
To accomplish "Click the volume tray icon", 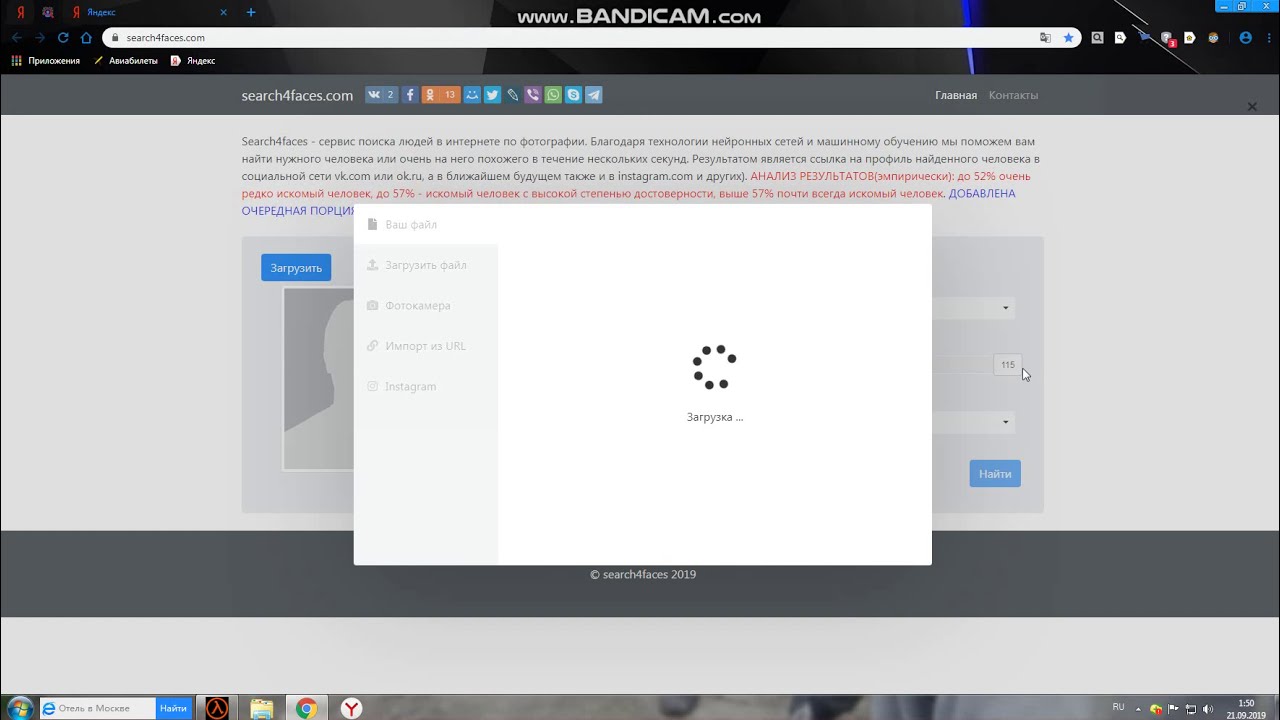I will (x=1209, y=709).
